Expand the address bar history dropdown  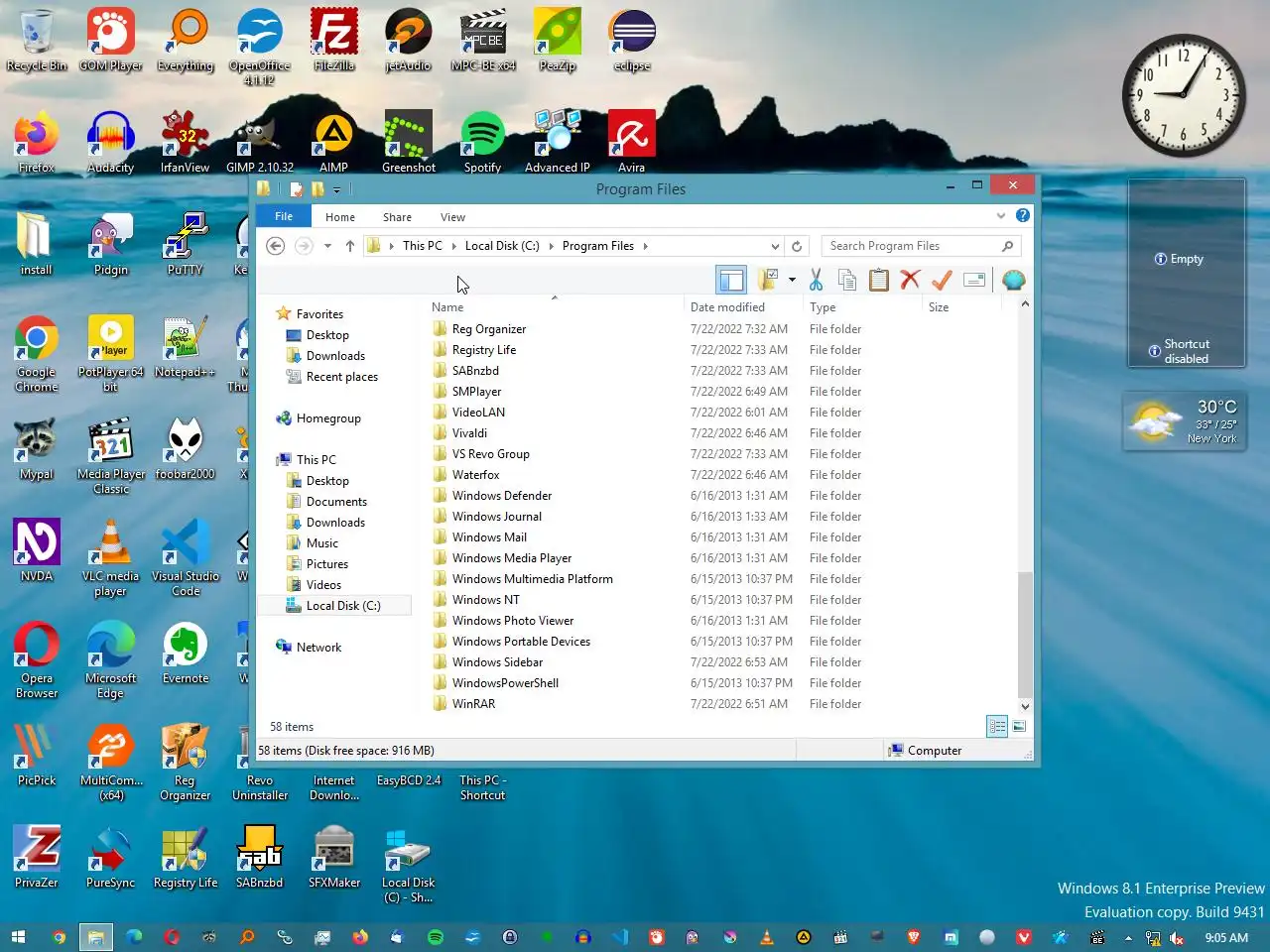775,246
